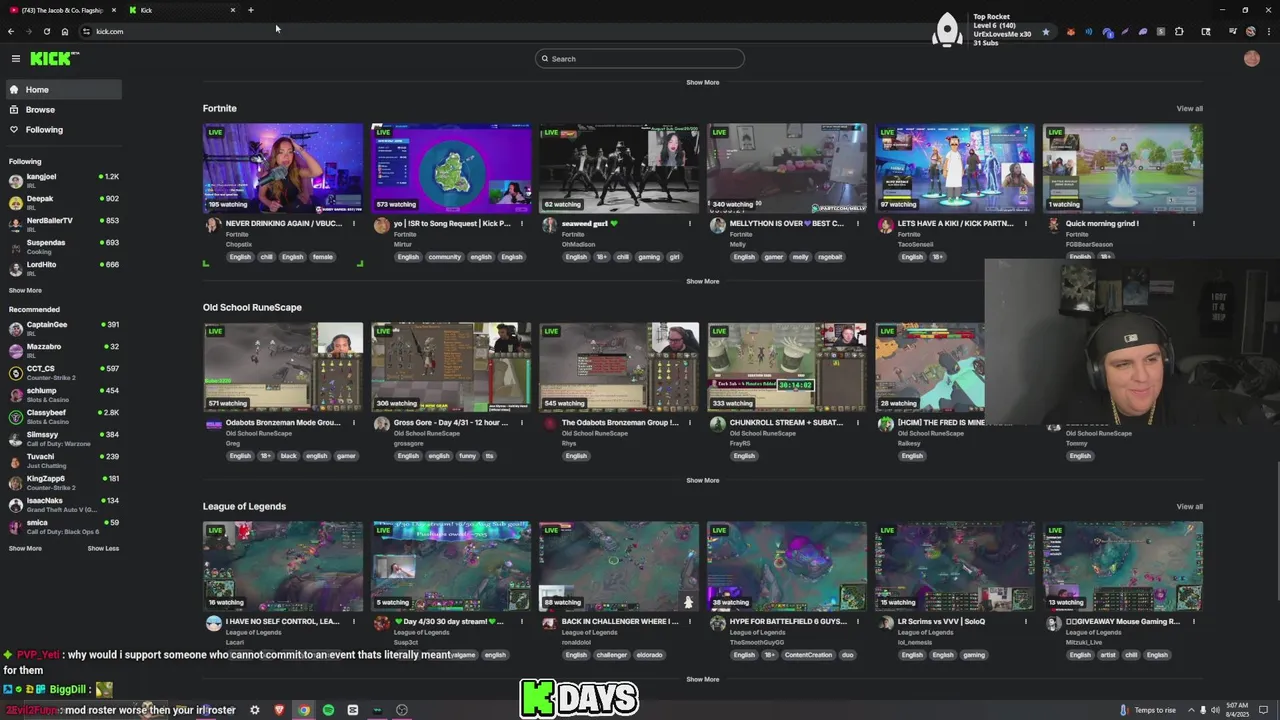Focus the Search input field

tap(640, 58)
